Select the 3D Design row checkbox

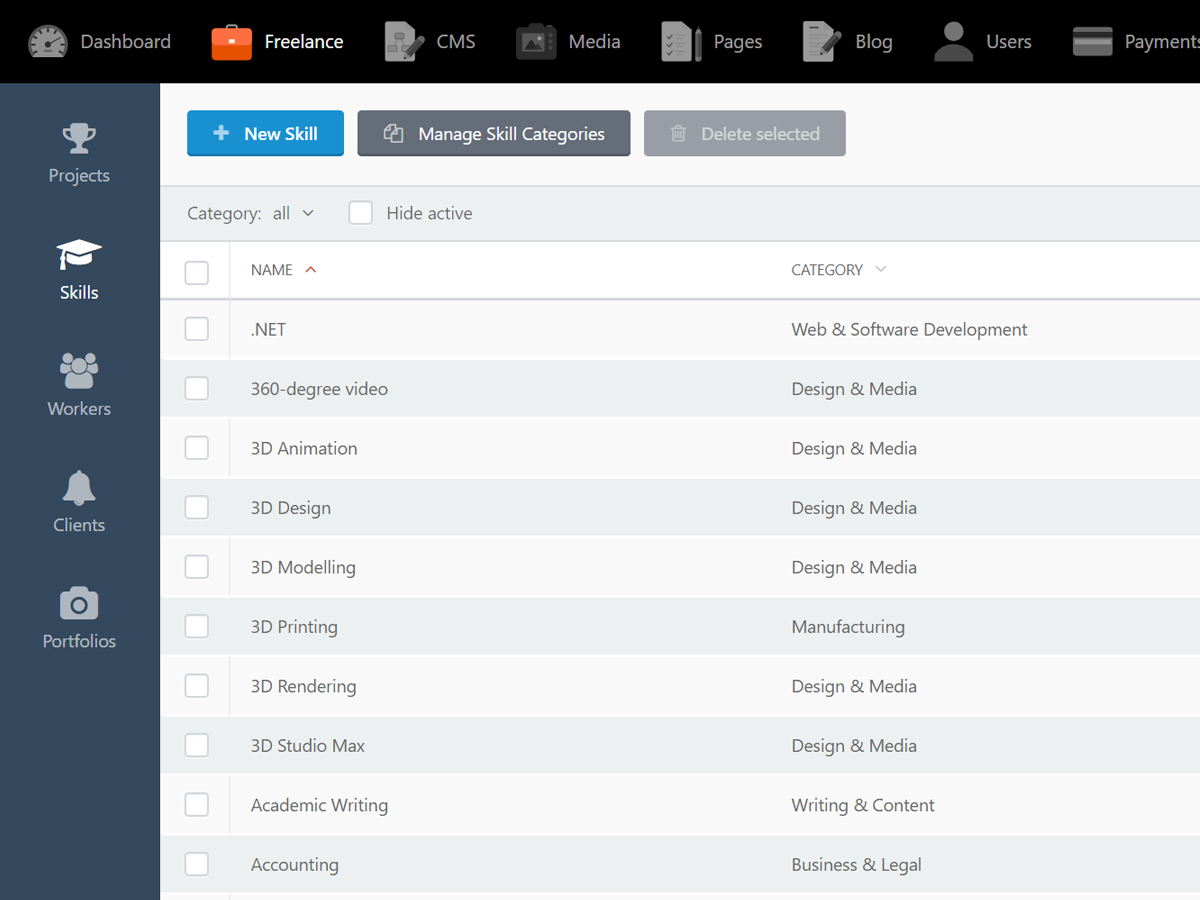coord(197,507)
